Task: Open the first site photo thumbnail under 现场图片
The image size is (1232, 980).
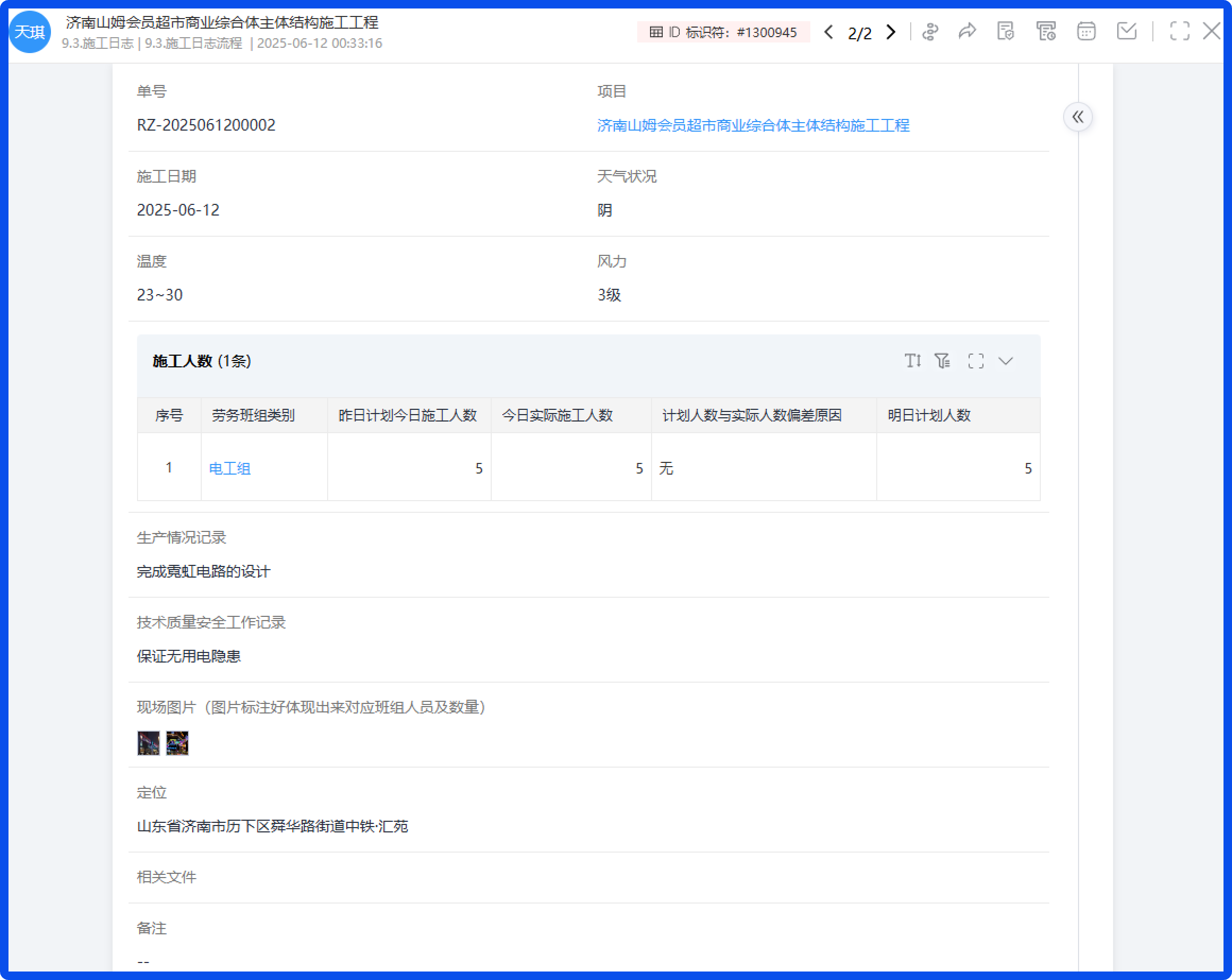Action: pos(149,743)
